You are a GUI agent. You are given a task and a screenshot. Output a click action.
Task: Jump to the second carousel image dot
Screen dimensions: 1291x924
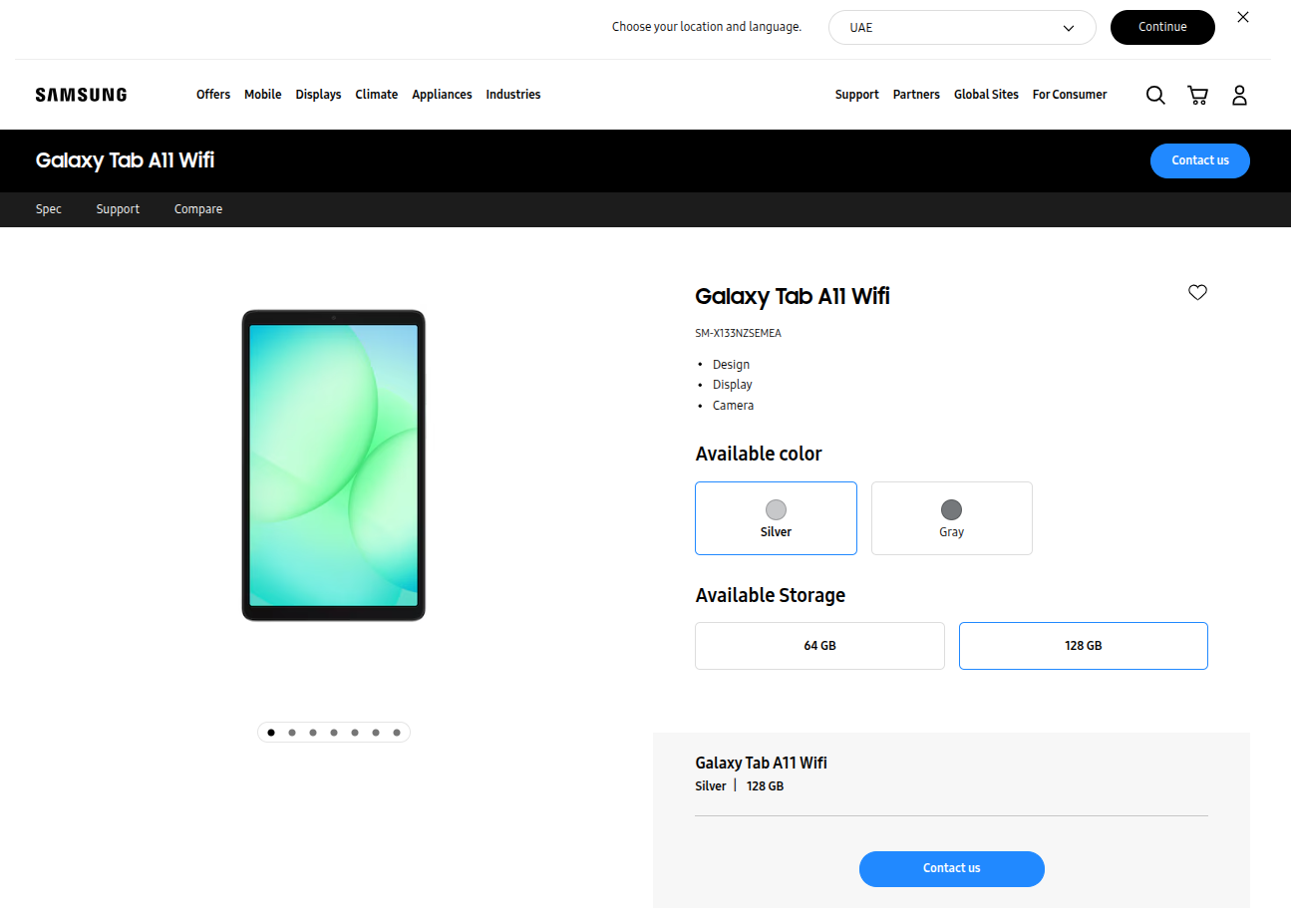[292, 733]
